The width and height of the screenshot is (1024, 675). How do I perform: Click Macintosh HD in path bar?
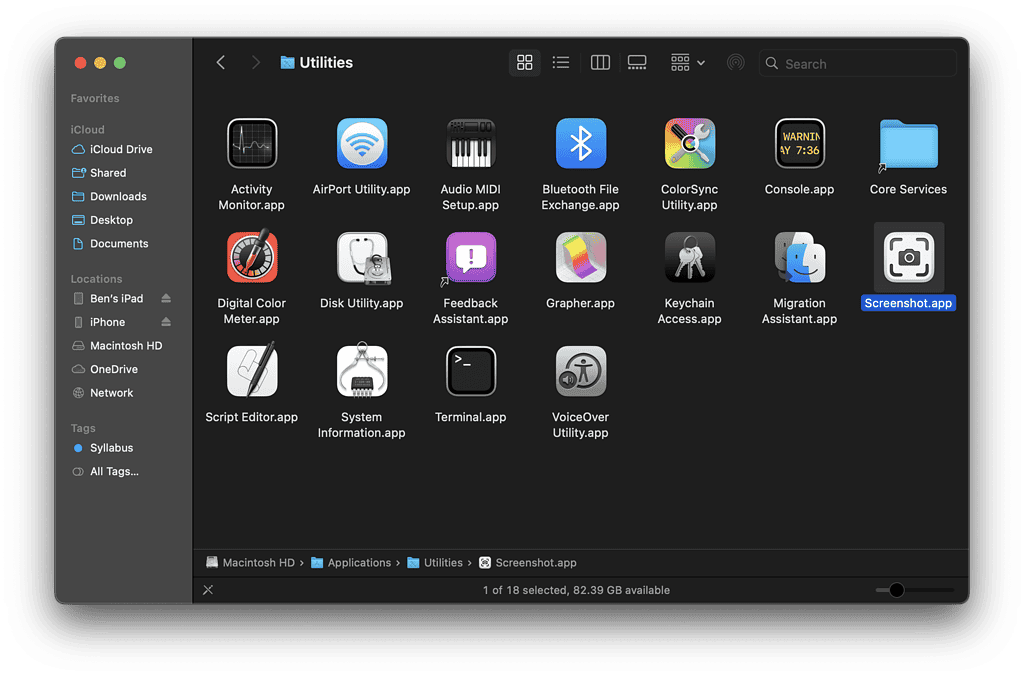(250, 562)
